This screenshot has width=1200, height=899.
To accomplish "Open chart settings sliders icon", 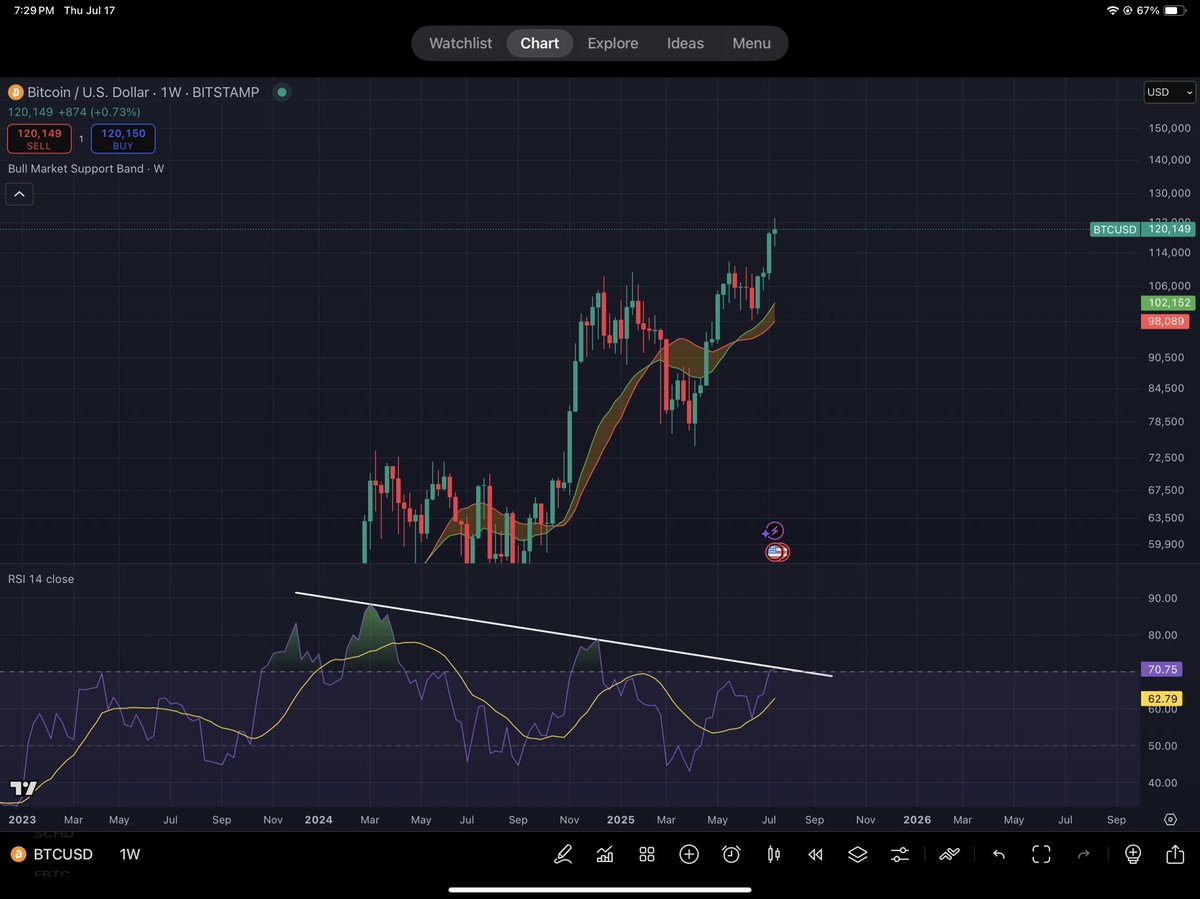I will click(x=900, y=854).
